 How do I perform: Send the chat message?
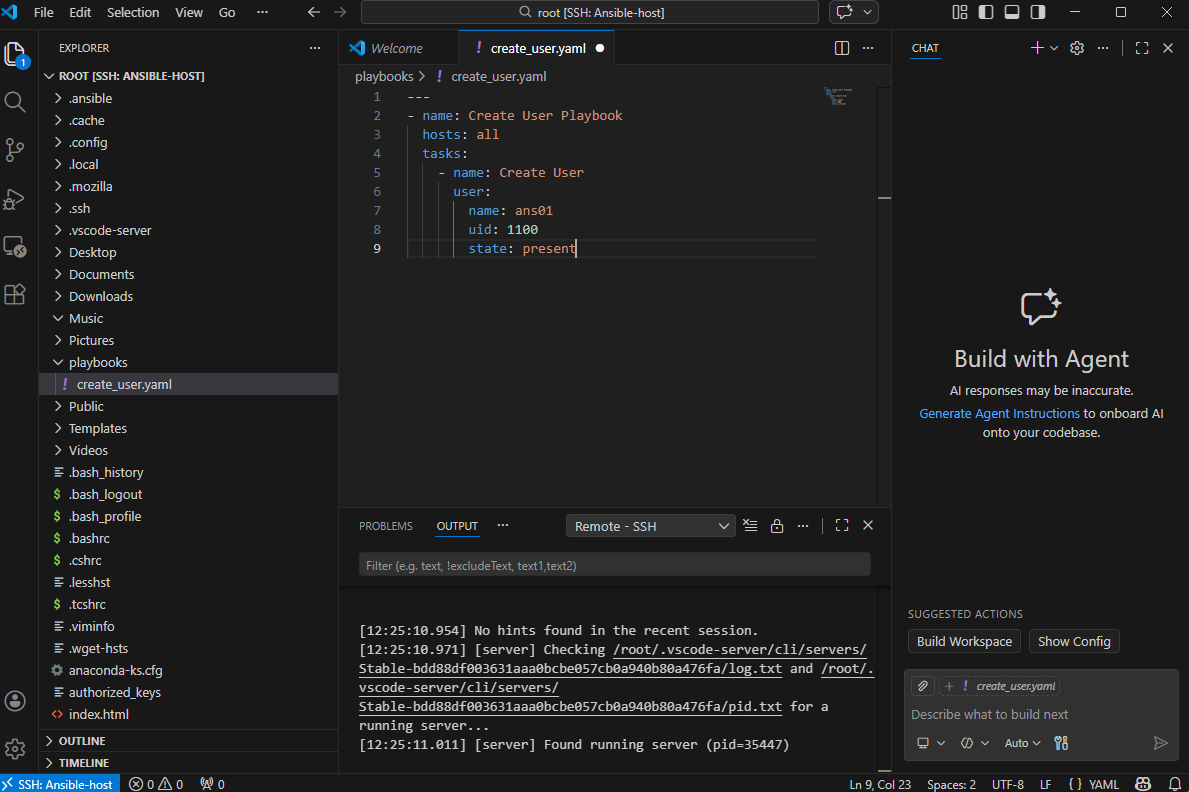coord(1160,743)
